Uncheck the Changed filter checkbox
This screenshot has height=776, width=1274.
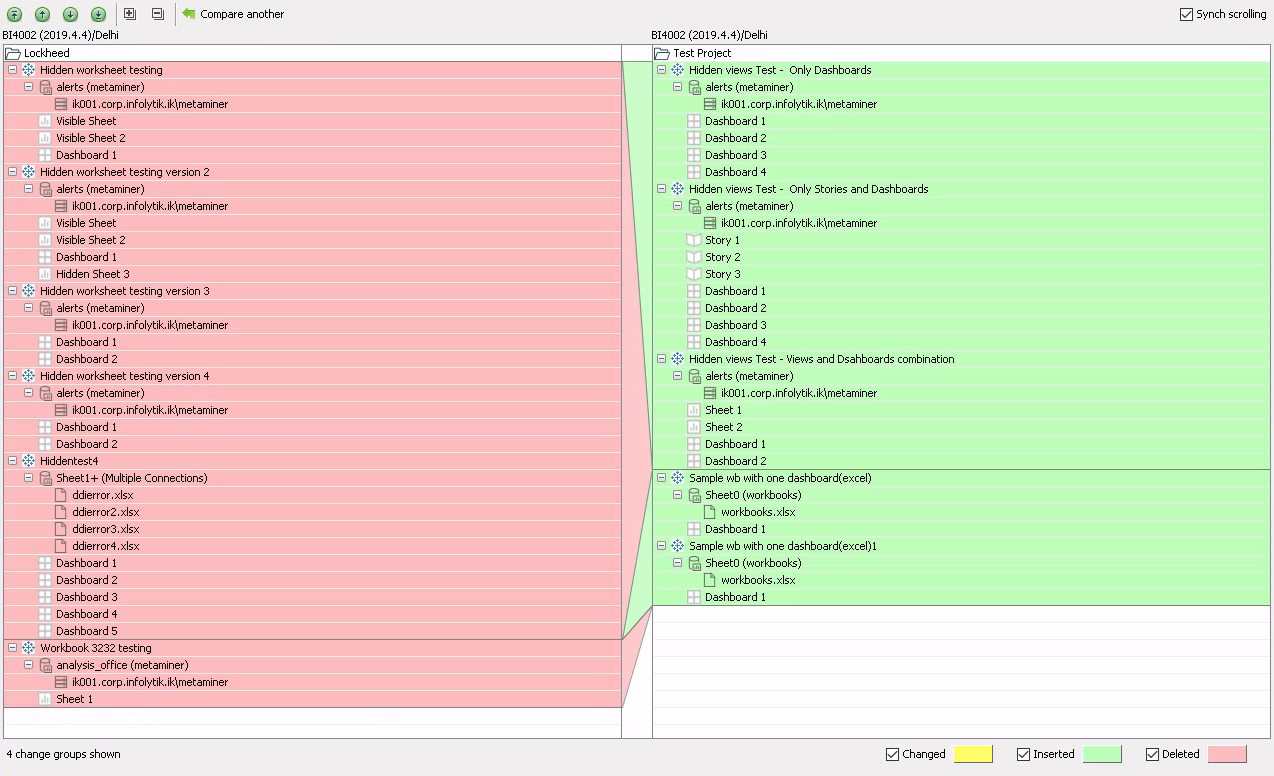pyautogui.click(x=893, y=754)
